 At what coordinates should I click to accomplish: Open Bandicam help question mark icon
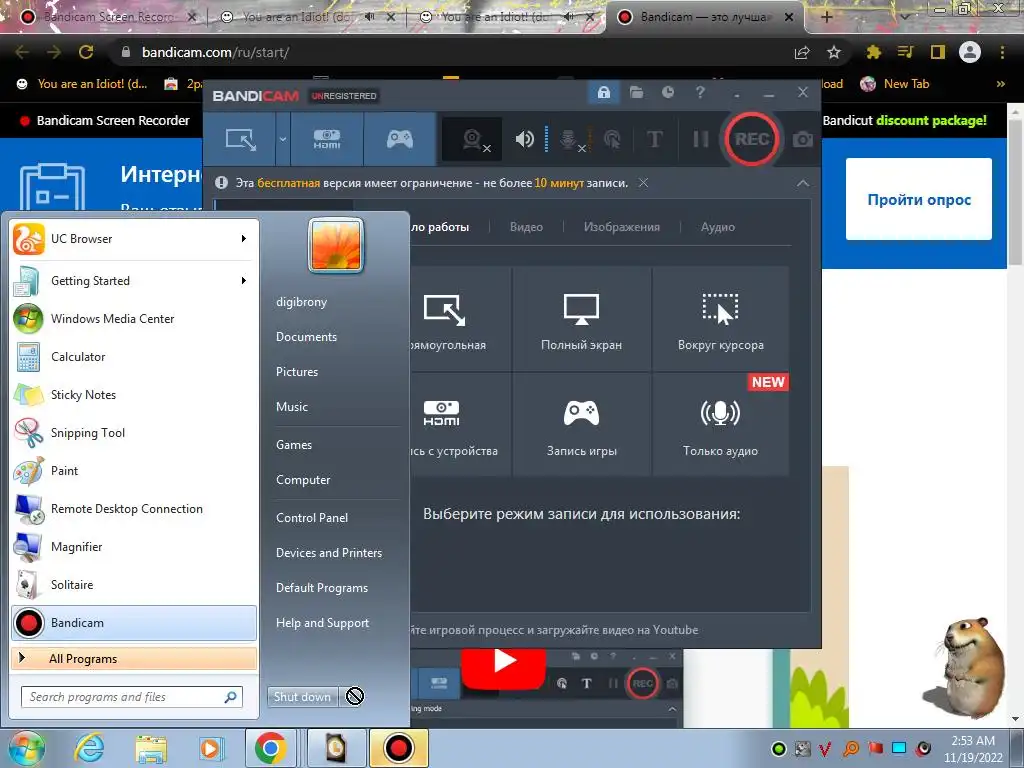tap(700, 93)
